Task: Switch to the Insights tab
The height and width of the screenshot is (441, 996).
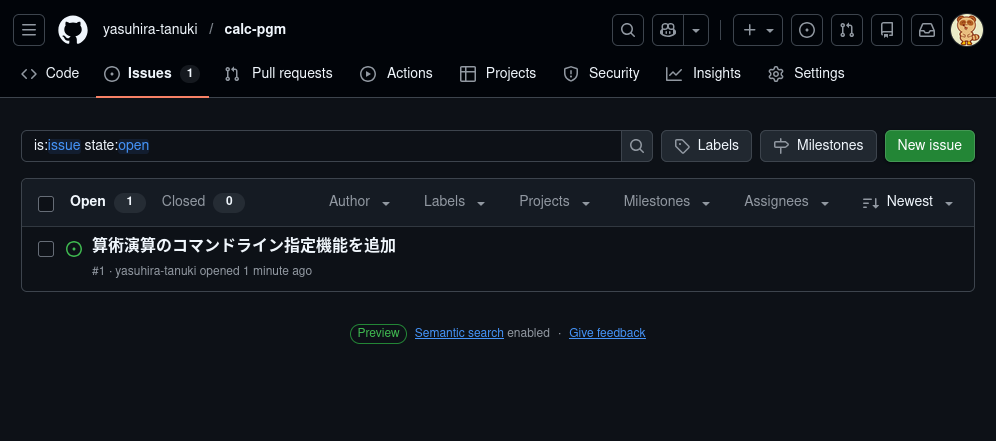Action: [704, 73]
